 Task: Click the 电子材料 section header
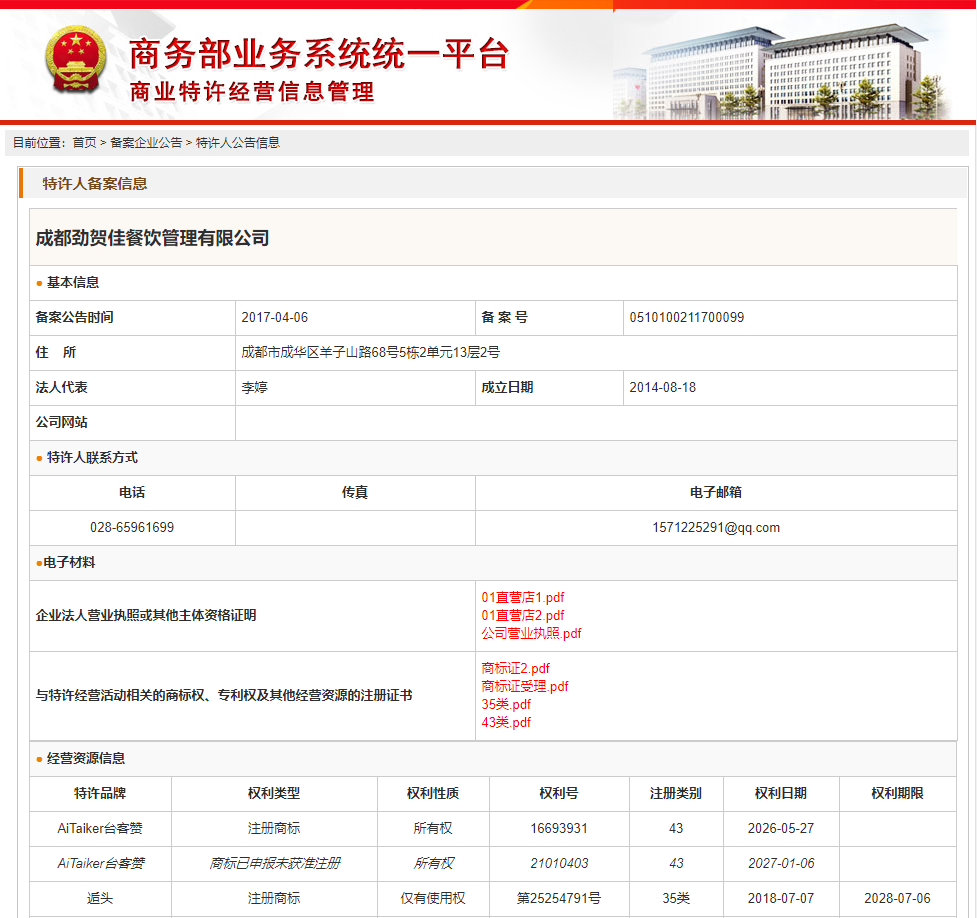coord(69,562)
